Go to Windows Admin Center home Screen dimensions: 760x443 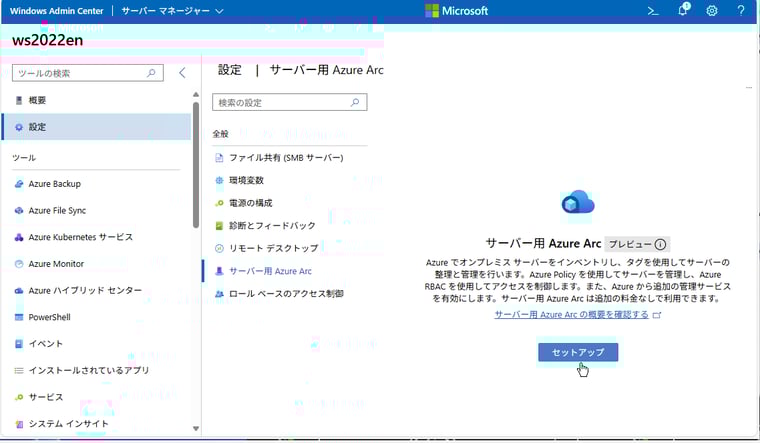coord(56,11)
